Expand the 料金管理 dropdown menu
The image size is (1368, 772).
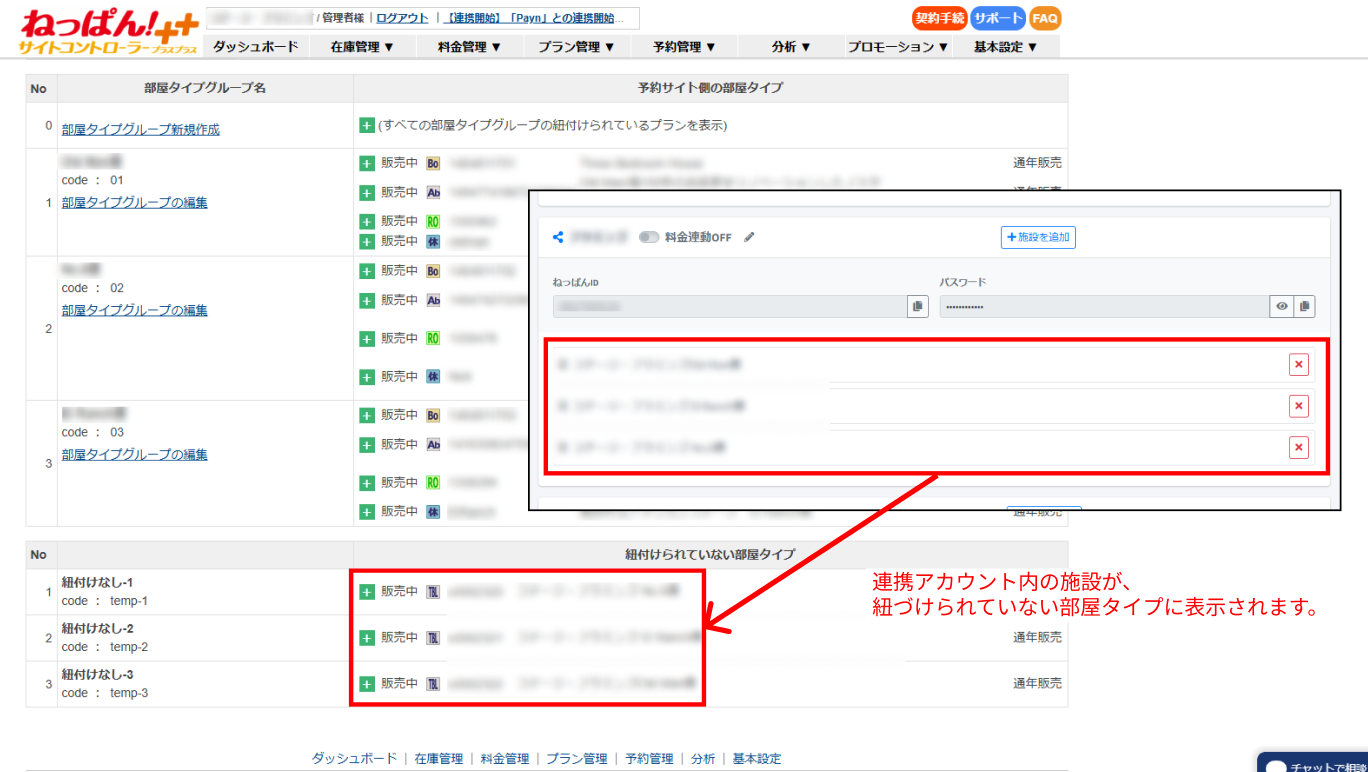click(470, 47)
